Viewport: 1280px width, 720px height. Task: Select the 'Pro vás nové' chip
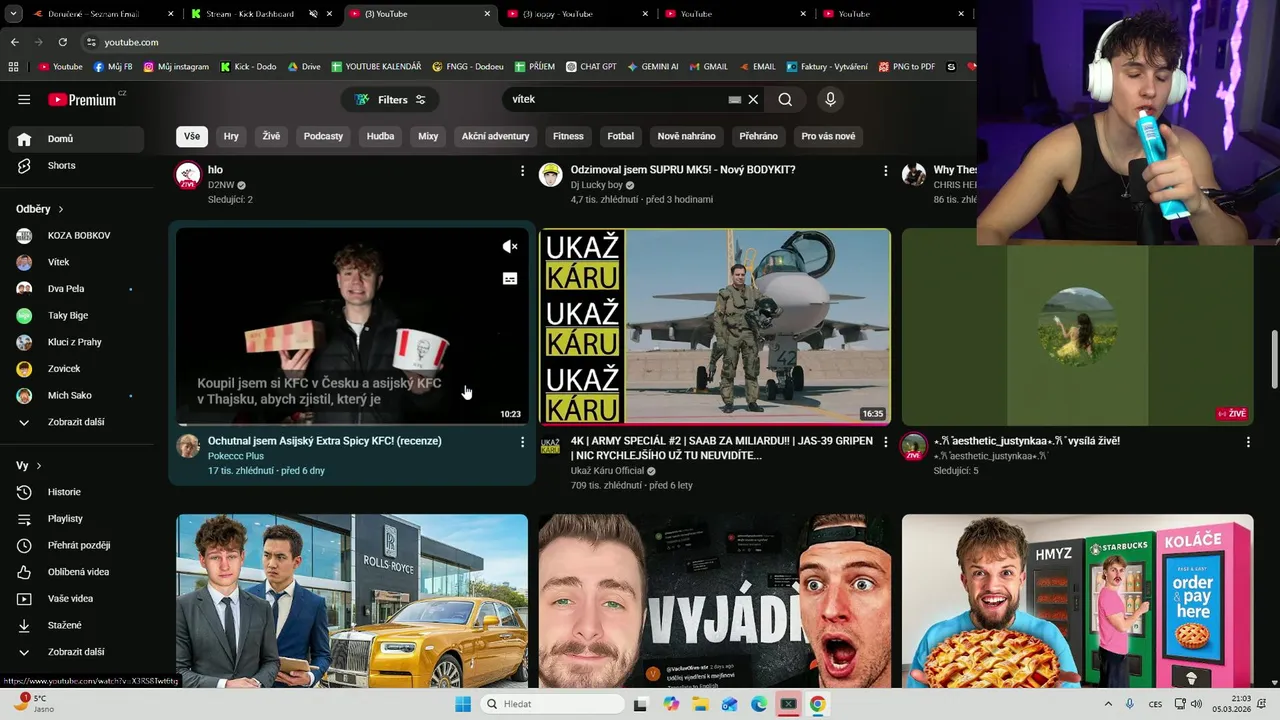pos(828,136)
